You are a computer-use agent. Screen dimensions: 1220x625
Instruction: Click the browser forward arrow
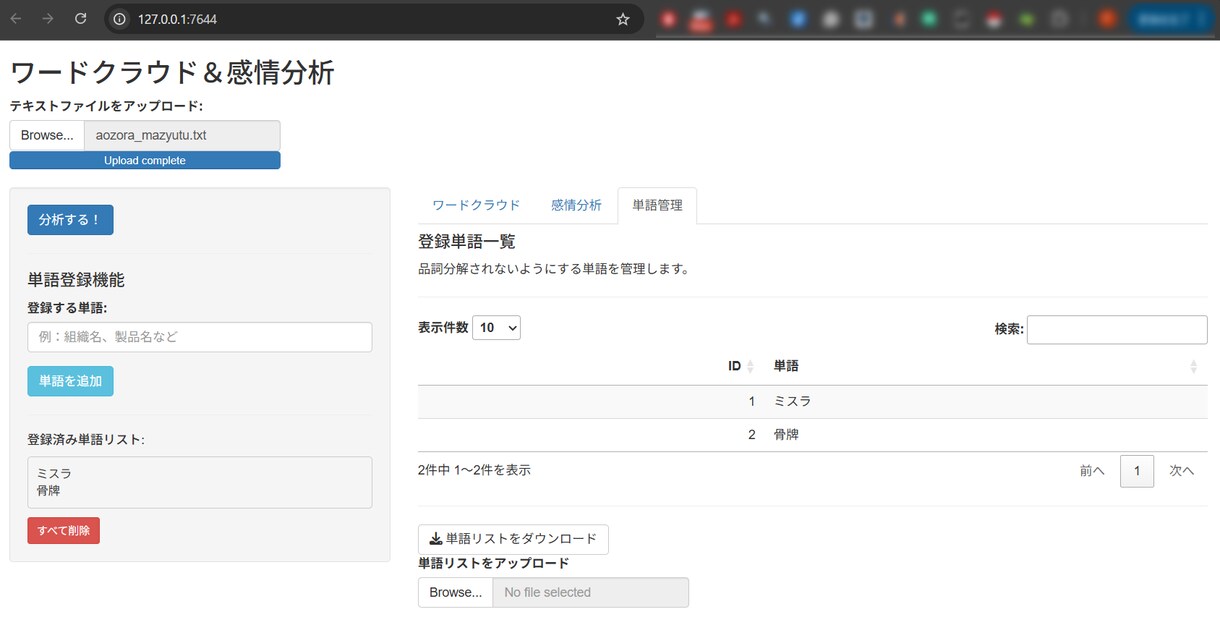click(48, 19)
